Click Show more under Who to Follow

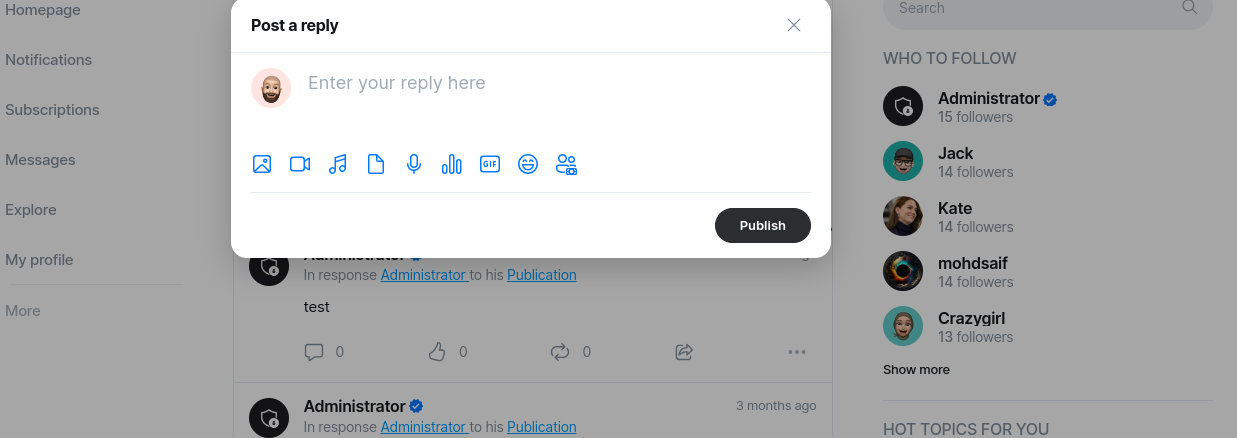[x=916, y=369]
